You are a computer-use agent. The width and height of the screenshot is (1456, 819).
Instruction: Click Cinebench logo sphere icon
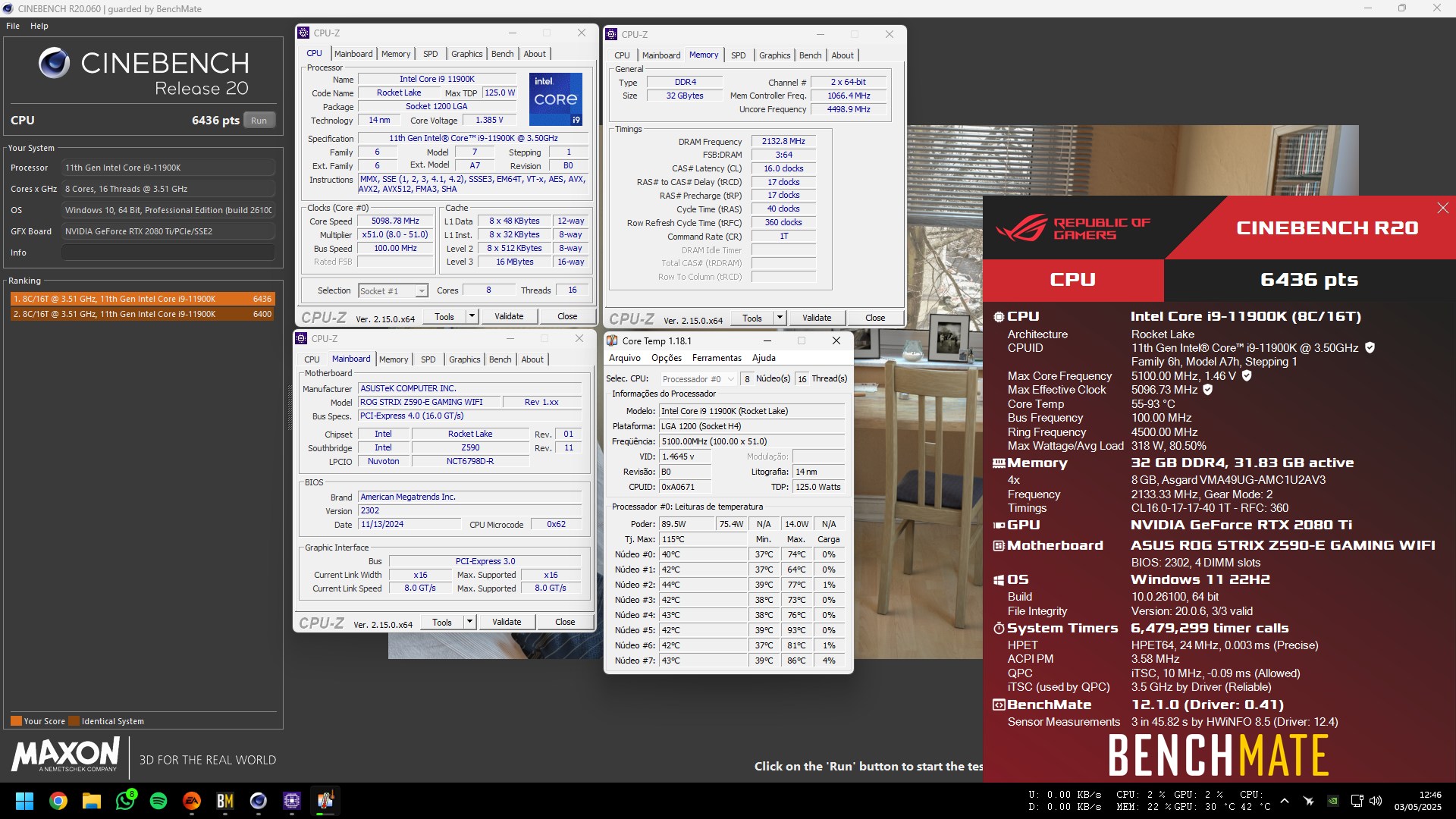(55, 63)
